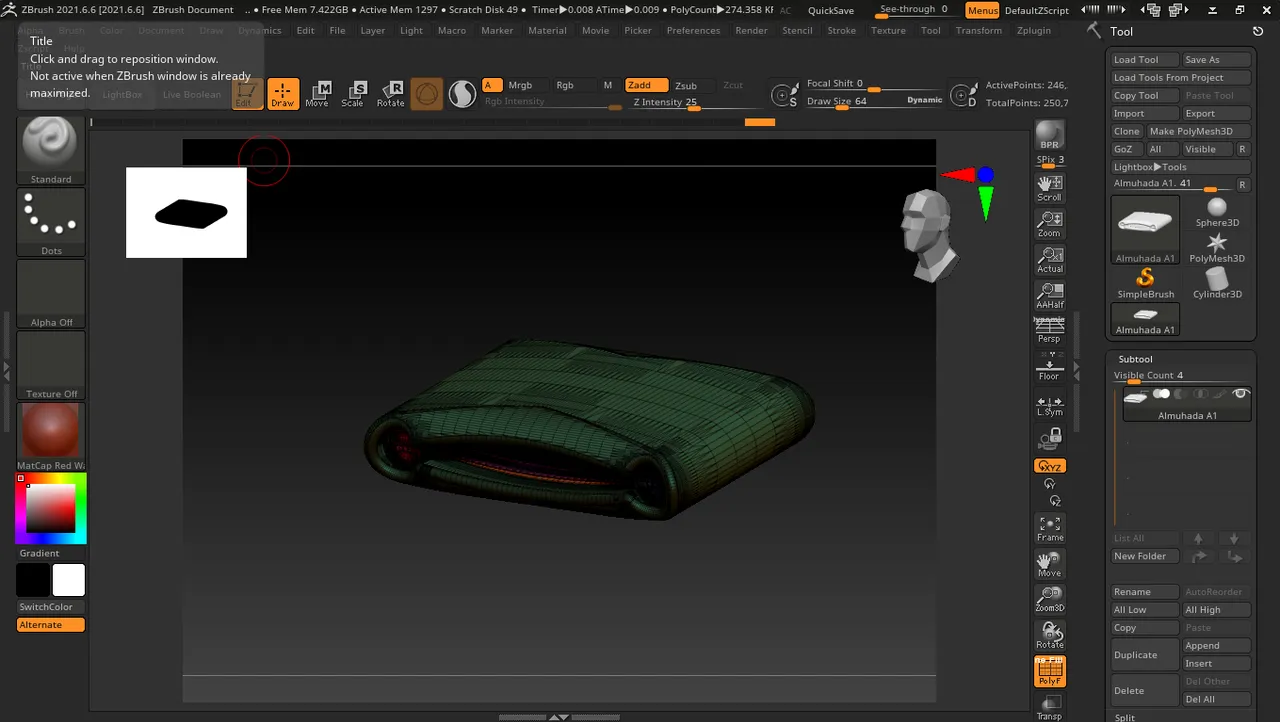The width and height of the screenshot is (1280, 722).
Task: Open the Texture Off picker
Action: [x=51, y=366]
